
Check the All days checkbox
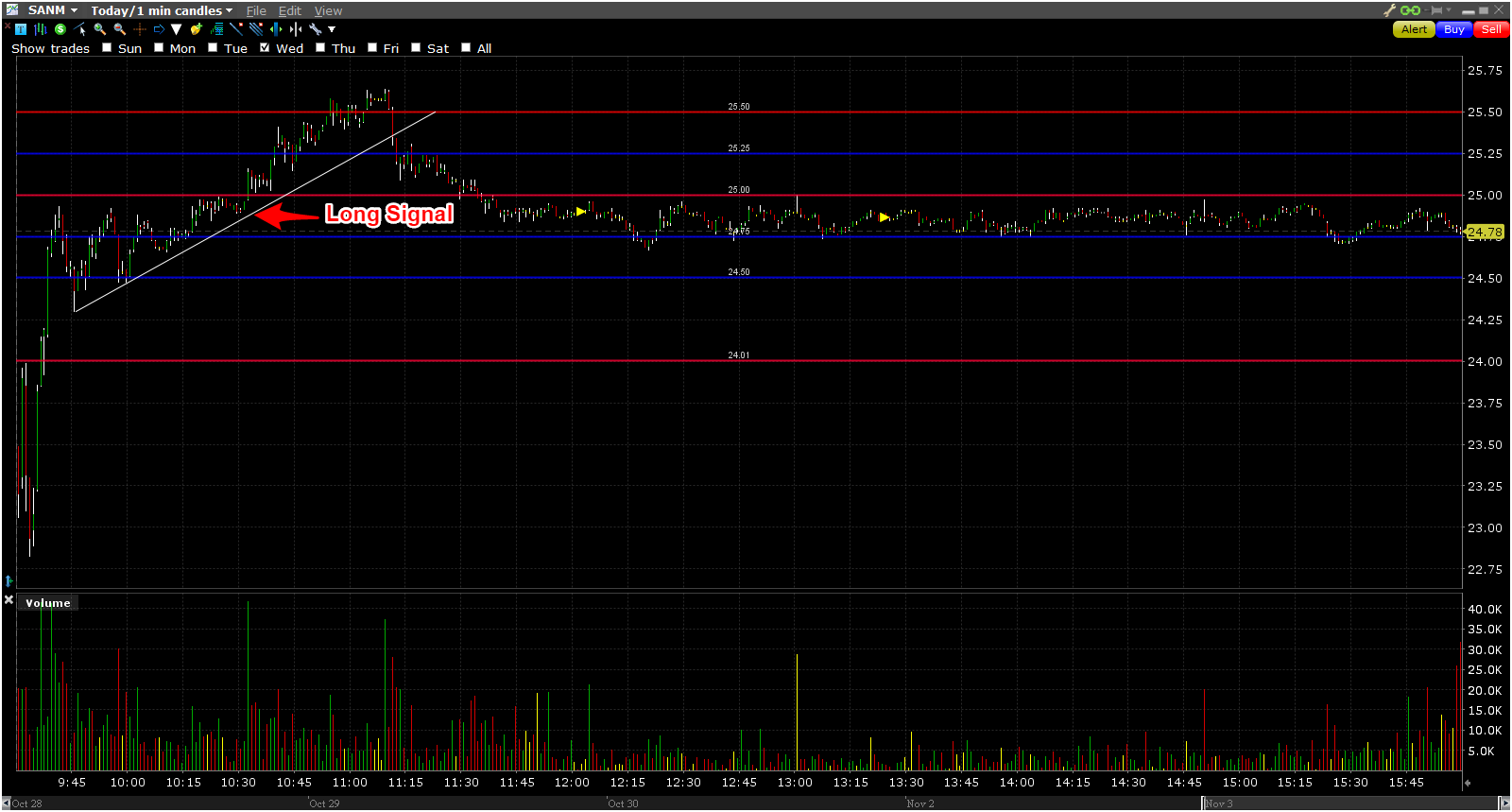pyautogui.click(x=466, y=48)
